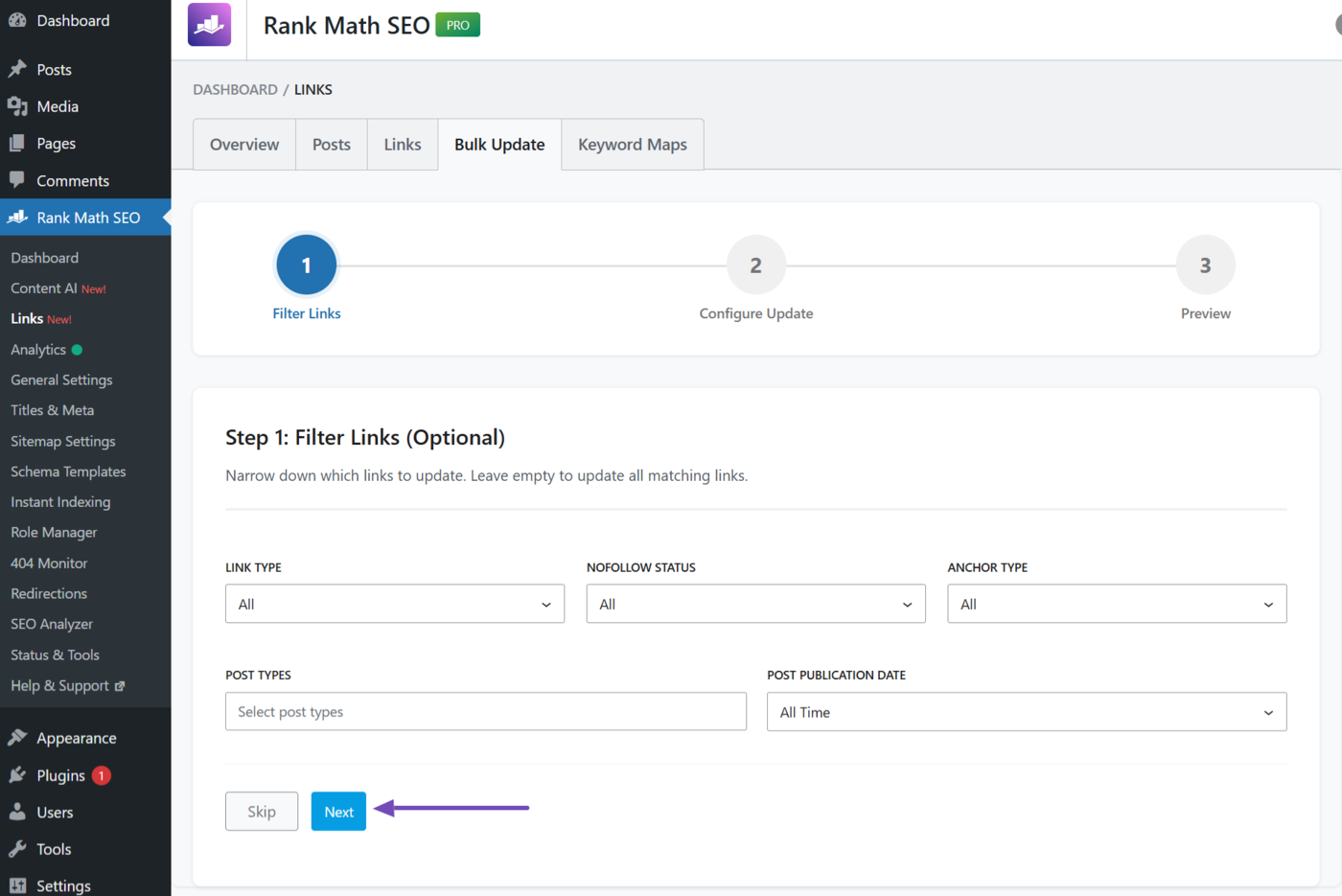The height and width of the screenshot is (896, 1342).
Task: Open the Anchor Type dropdown
Action: 1117,604
